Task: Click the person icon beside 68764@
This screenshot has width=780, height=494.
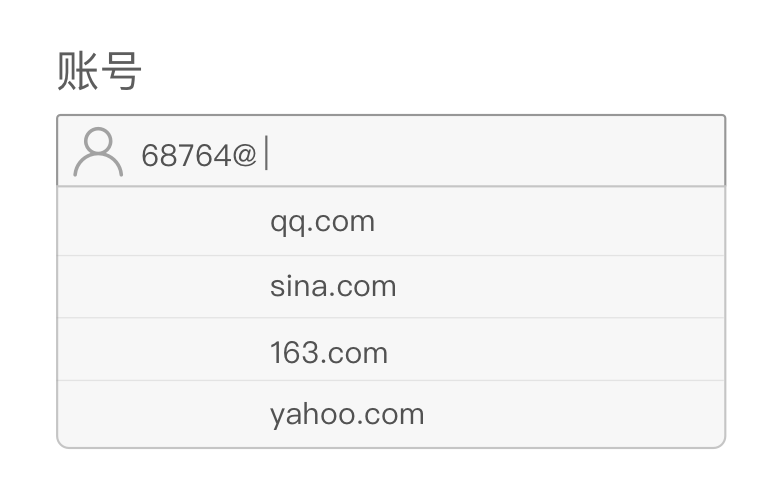Action: pos(98,152)
